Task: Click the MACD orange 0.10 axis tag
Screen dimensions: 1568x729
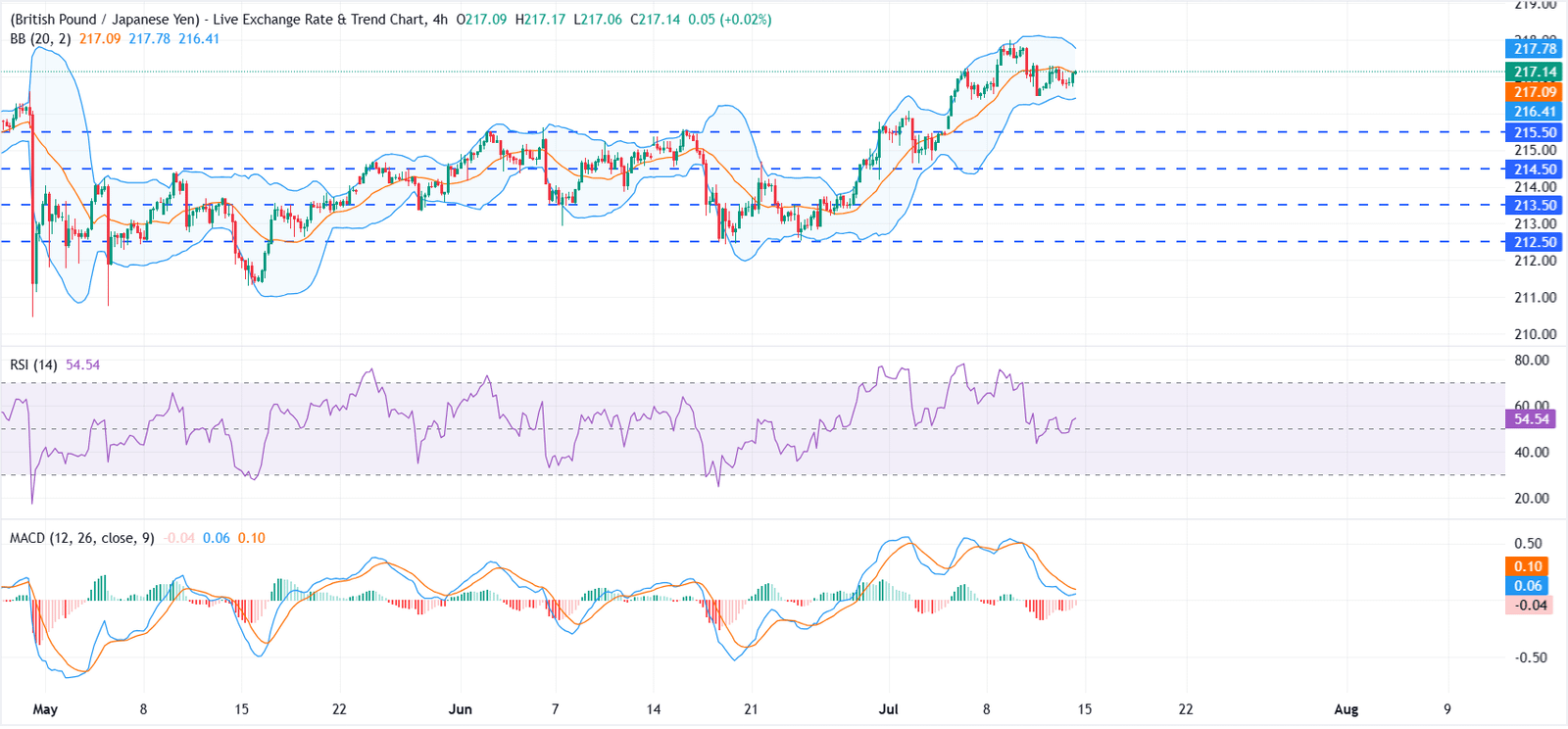Action: pos(1528,566)
